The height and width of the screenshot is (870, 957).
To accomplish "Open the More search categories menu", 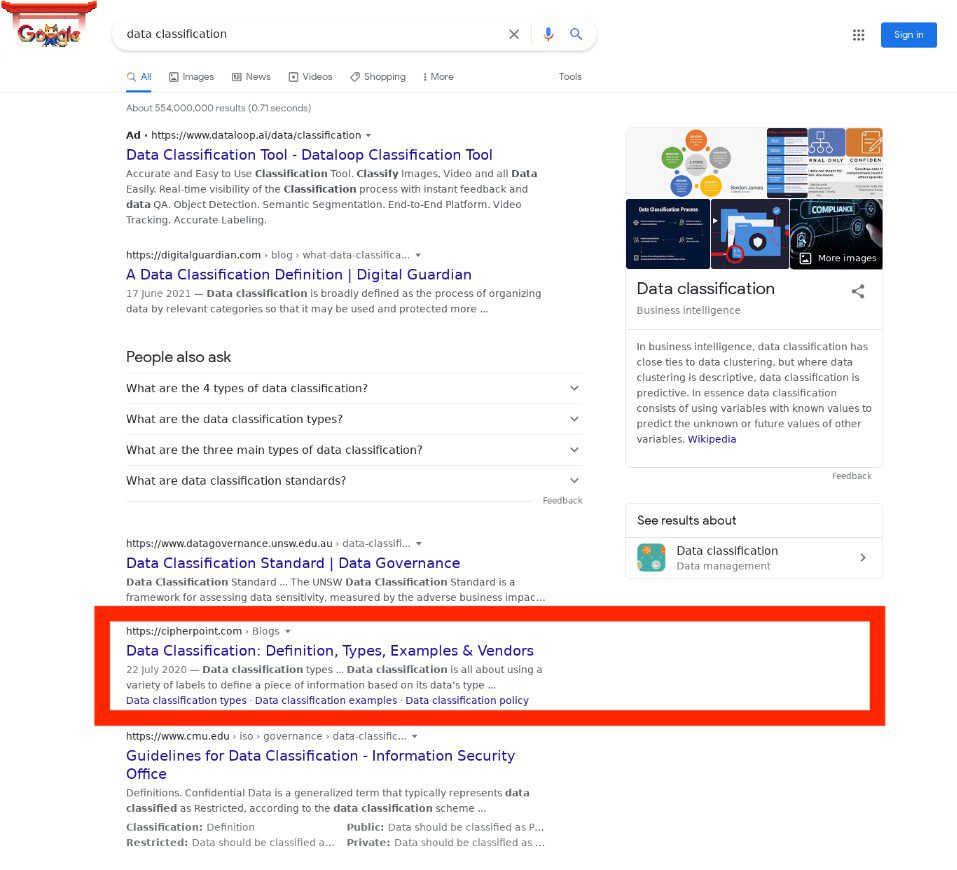I will [x=438, y=77].
